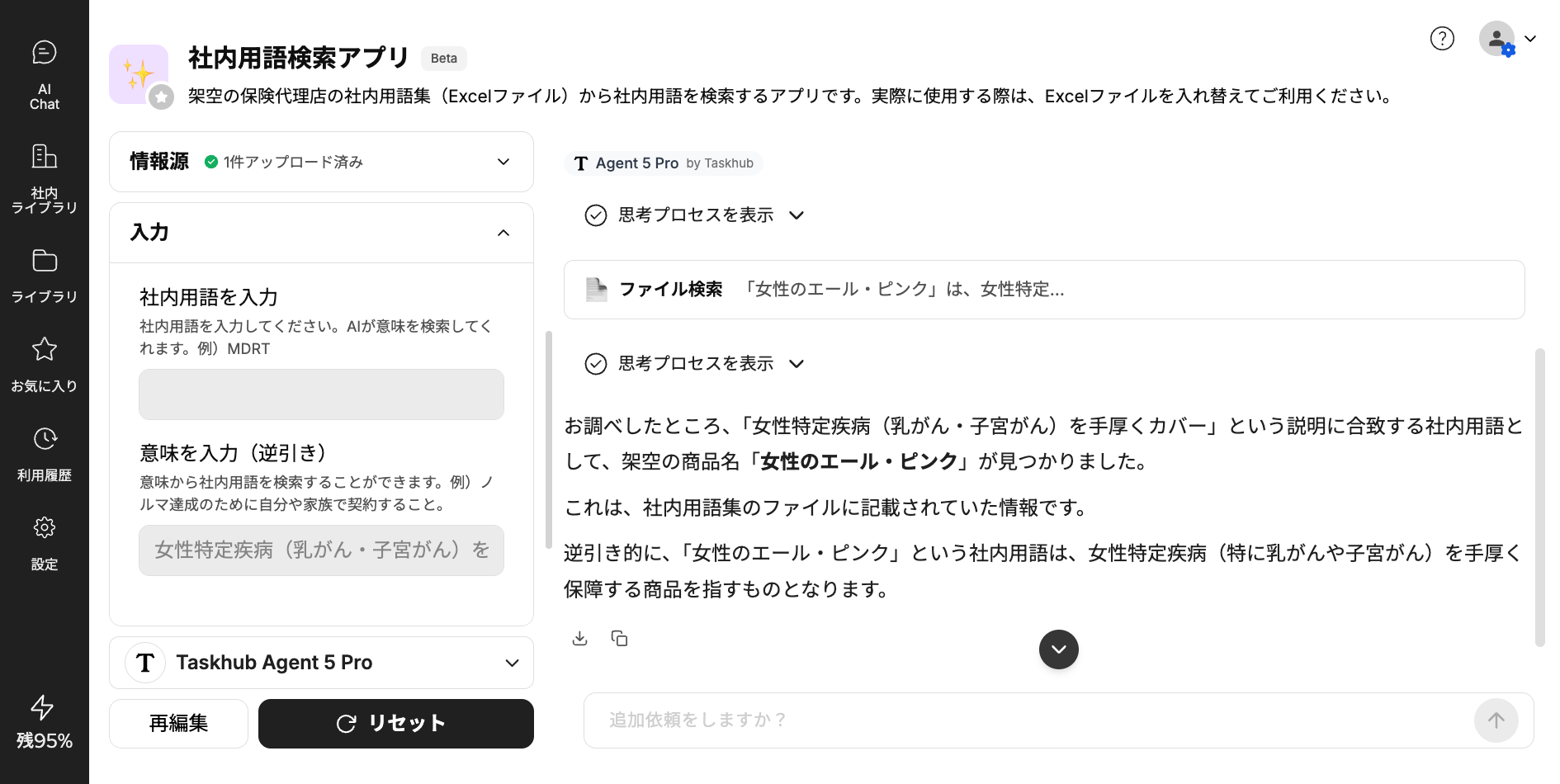This screenshot has height=784, width=1560.
Task: Open 利用履歴 history icon
Action: 45,453
